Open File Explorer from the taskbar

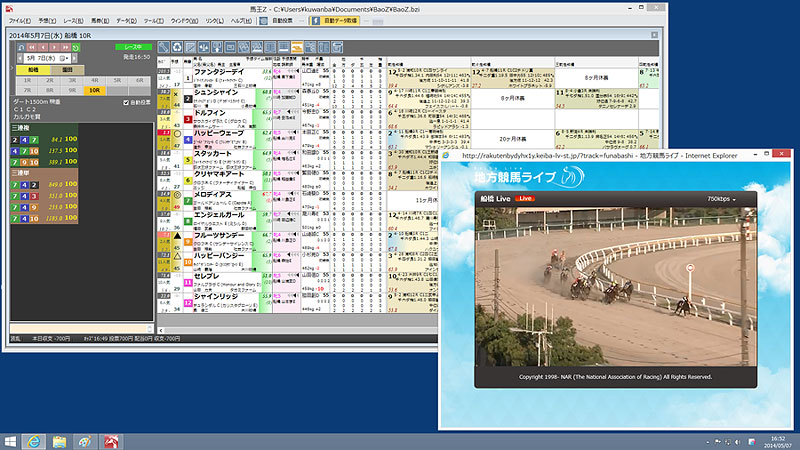59,441
